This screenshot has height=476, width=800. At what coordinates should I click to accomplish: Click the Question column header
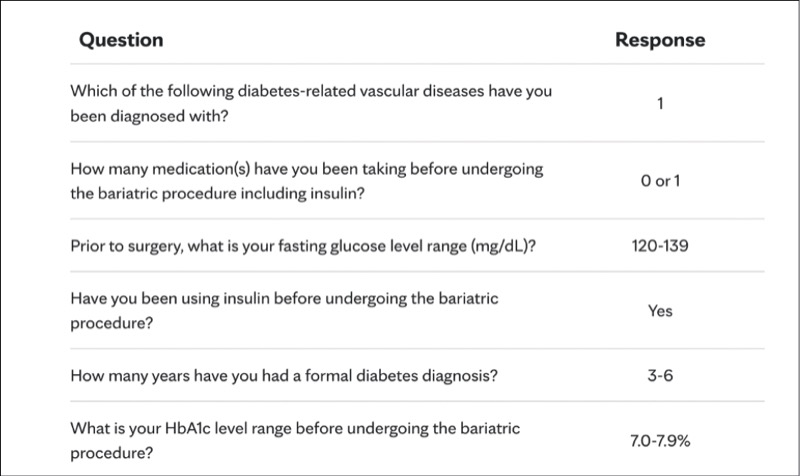pyautogui.click(x=121, y=41)
